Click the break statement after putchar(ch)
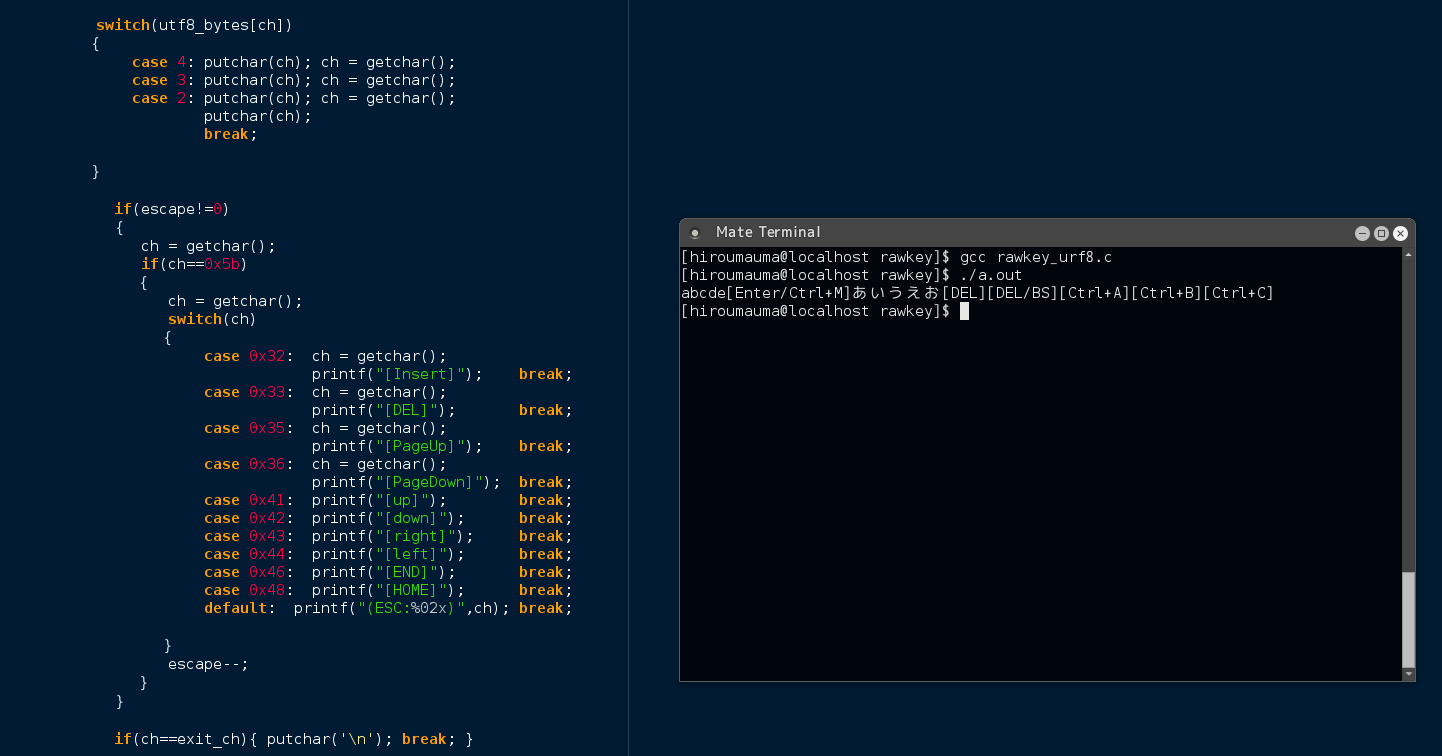The width and height of the screenshot is (1442, 756). coord(226,133)
